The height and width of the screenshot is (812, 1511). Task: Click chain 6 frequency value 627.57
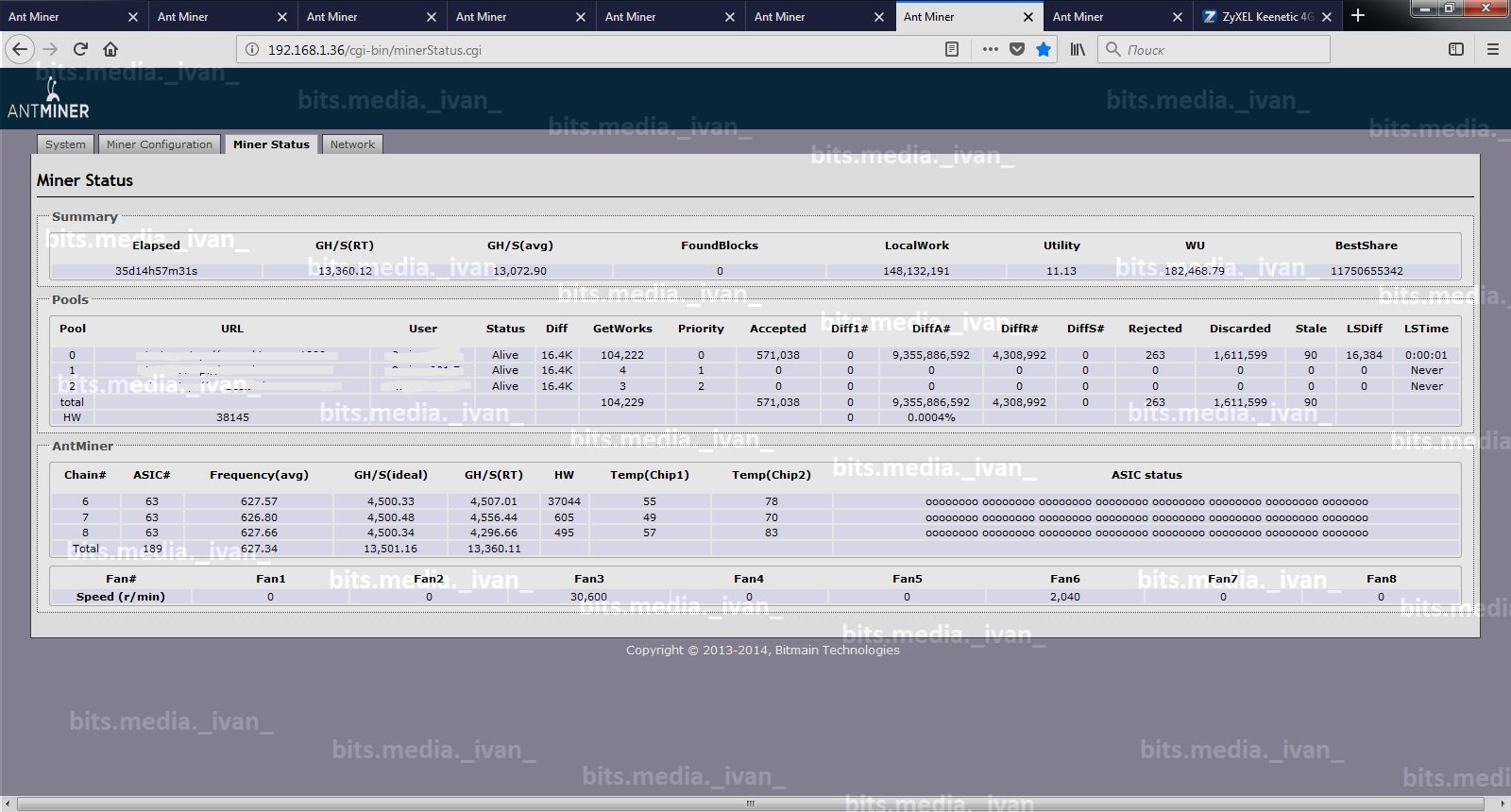(259, 501)
